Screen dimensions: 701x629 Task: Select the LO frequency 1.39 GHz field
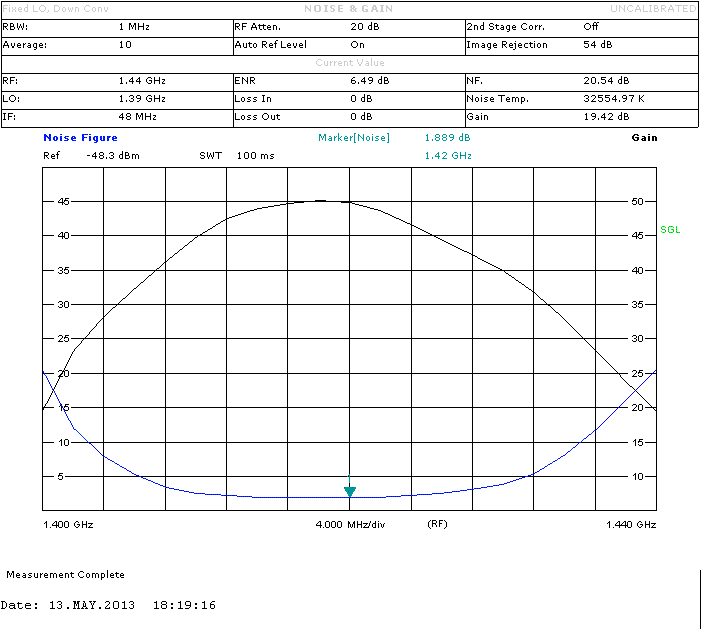[142, 99]
